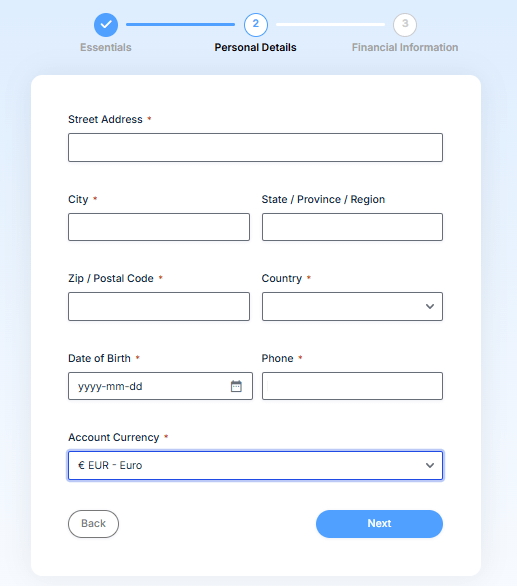517x586 pixels.
Task: Click the blue progress line after Essentials
Action: point(181,25)
